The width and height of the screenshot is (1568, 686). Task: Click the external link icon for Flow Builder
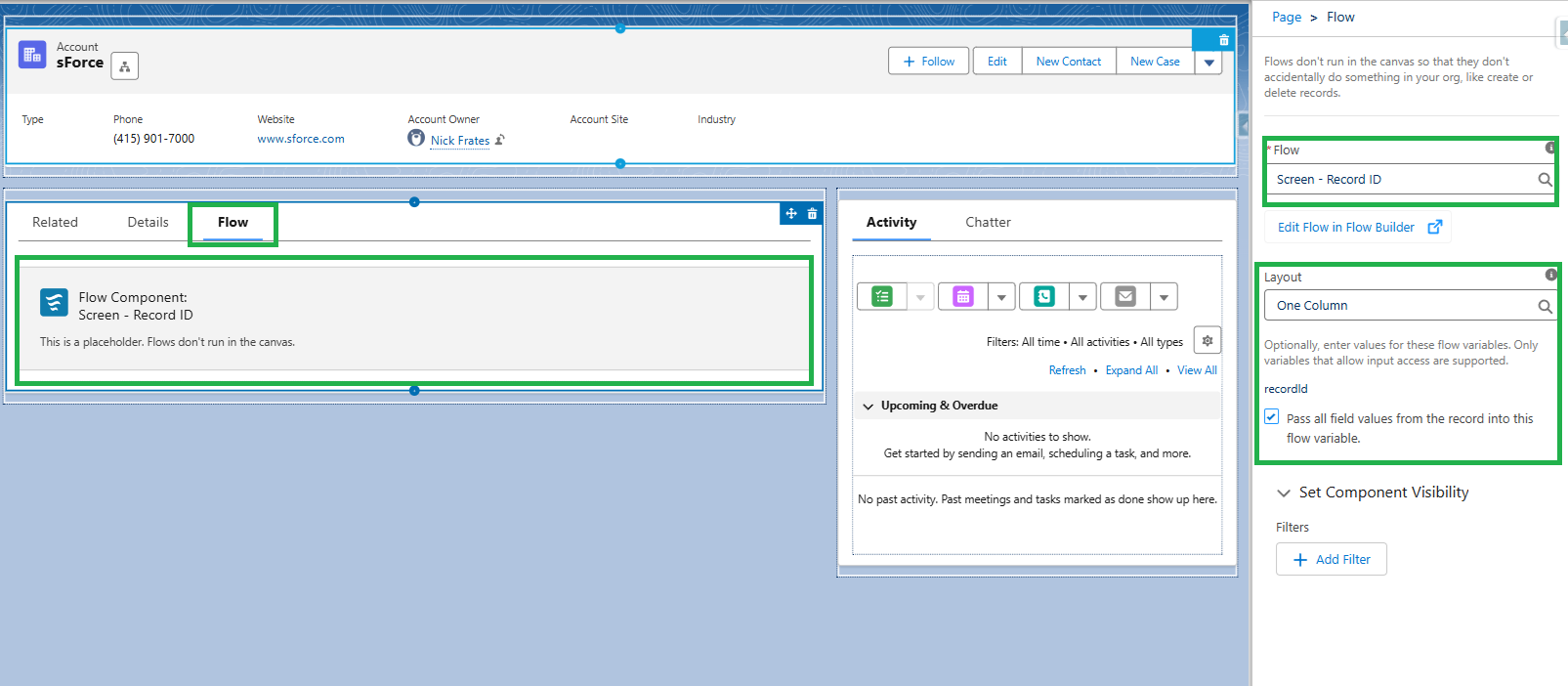[x=1434, y=227]
